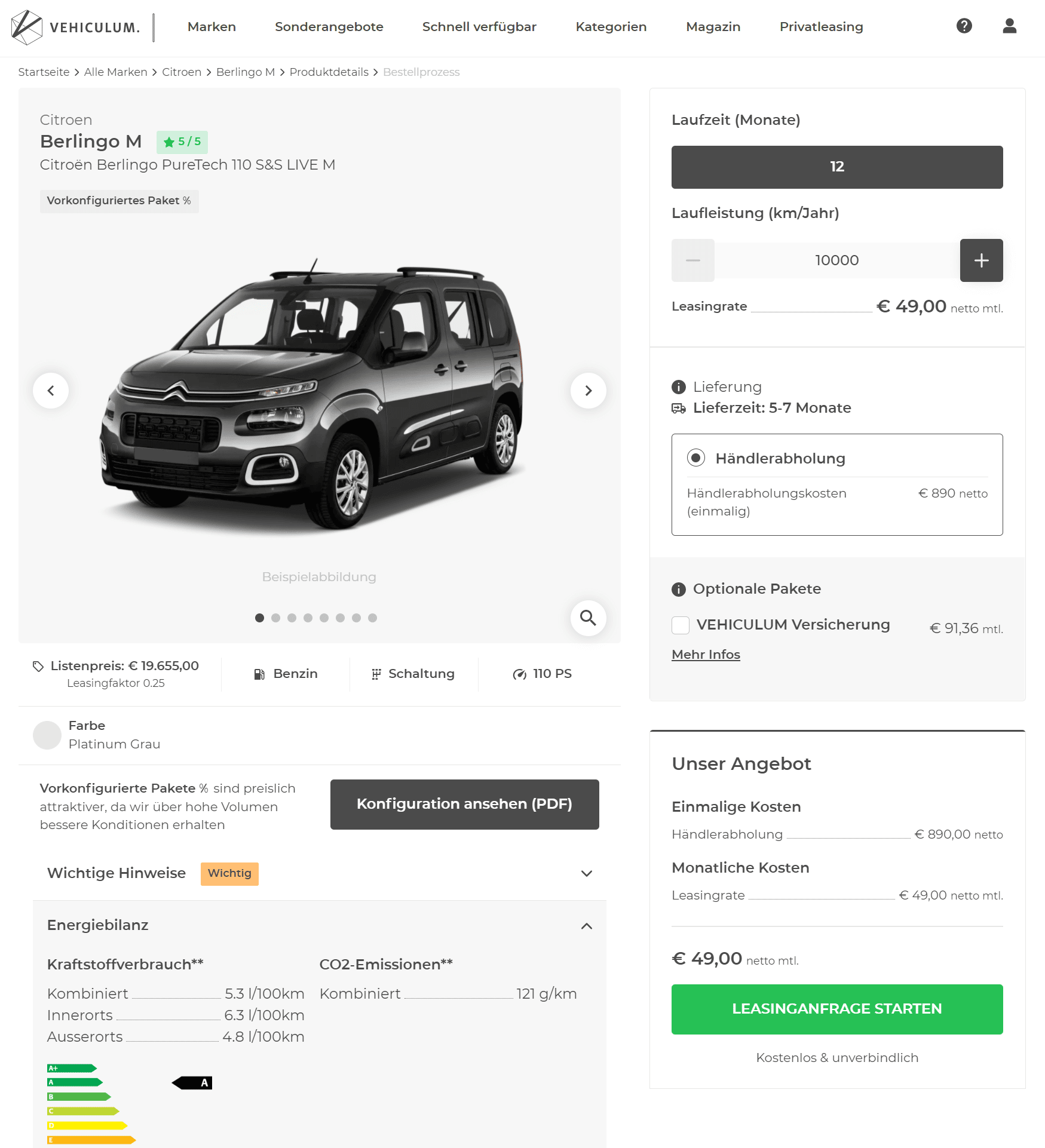Advance to the next car image

pyautogui.click(x=588, y=391)
